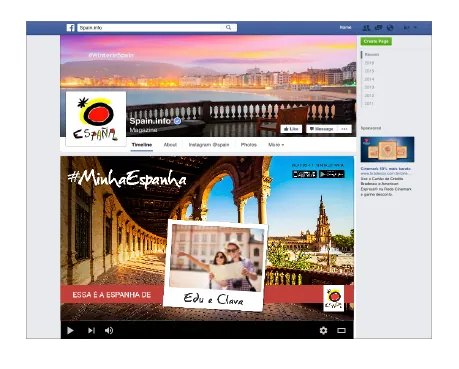Open the sponsored Cinemark ad image
This screenshot has width=459, height=369.
[387, 149]
